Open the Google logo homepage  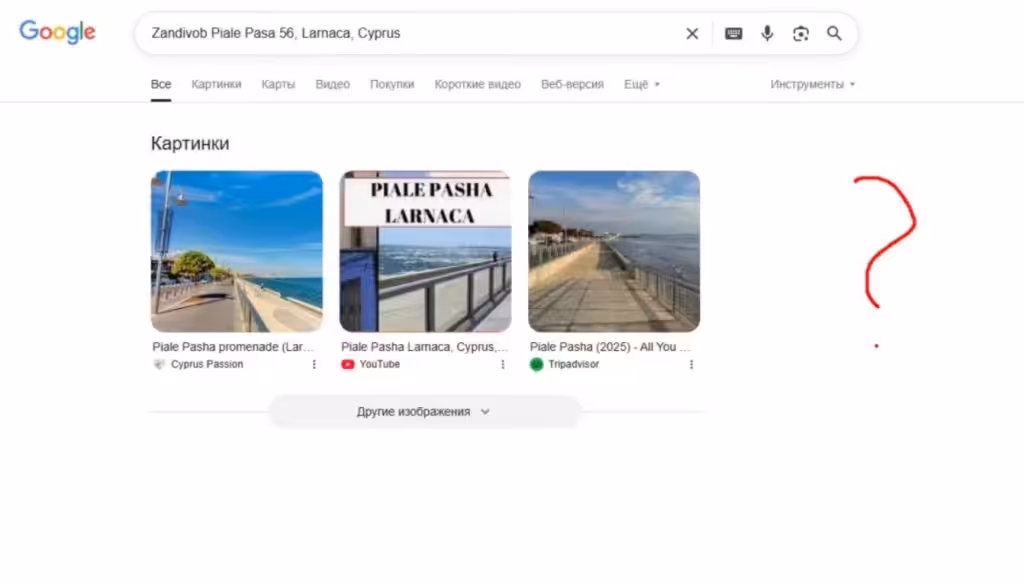point(57,32)
